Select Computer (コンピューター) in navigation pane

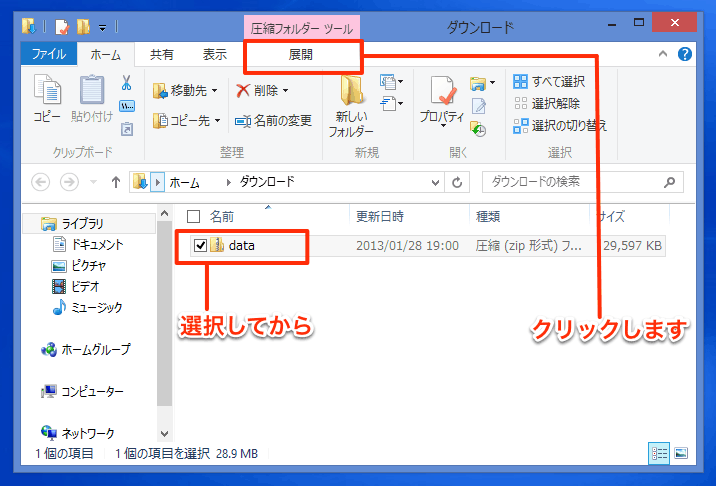(82, 391)
